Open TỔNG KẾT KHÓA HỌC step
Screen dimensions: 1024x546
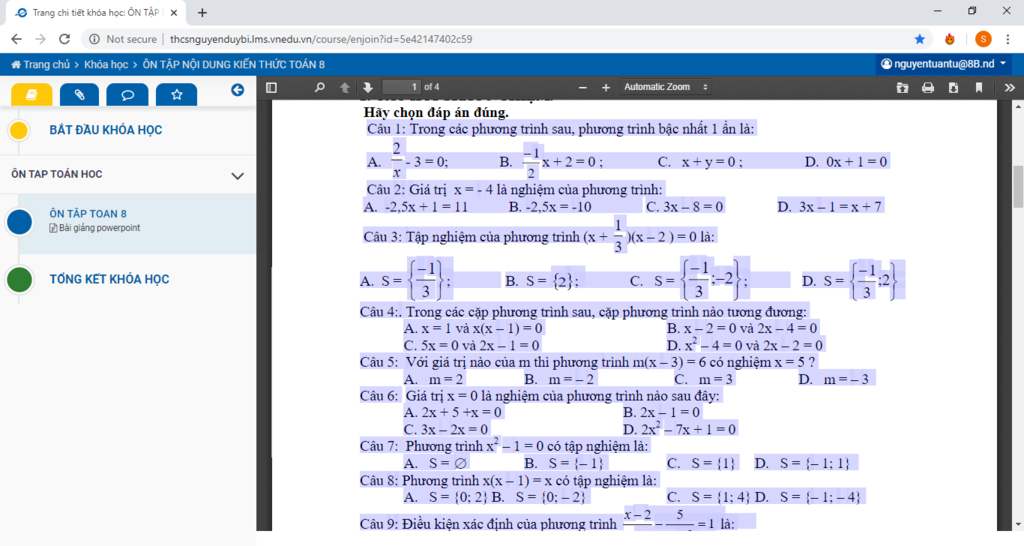point(109,279)
